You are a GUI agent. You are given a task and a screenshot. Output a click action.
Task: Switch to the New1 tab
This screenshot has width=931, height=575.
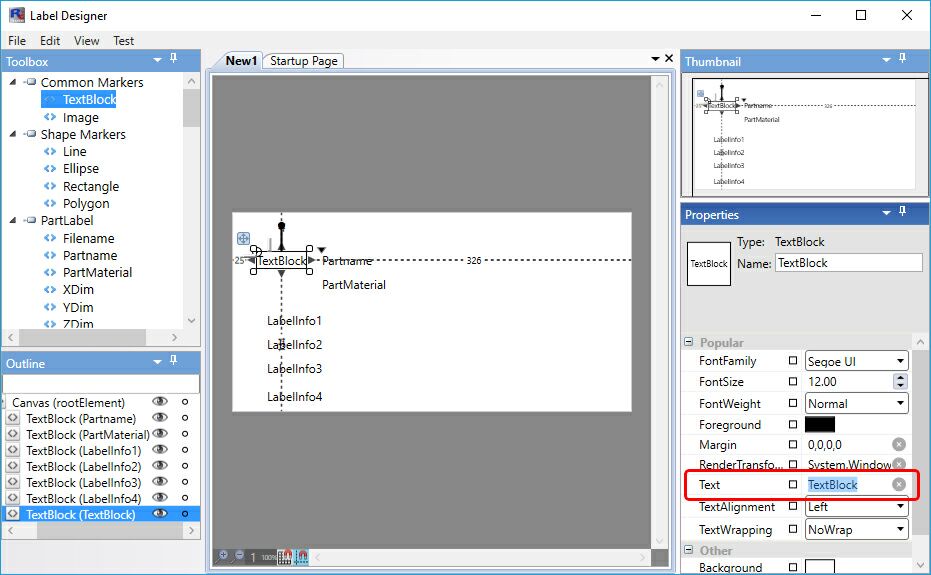point(241,61)
